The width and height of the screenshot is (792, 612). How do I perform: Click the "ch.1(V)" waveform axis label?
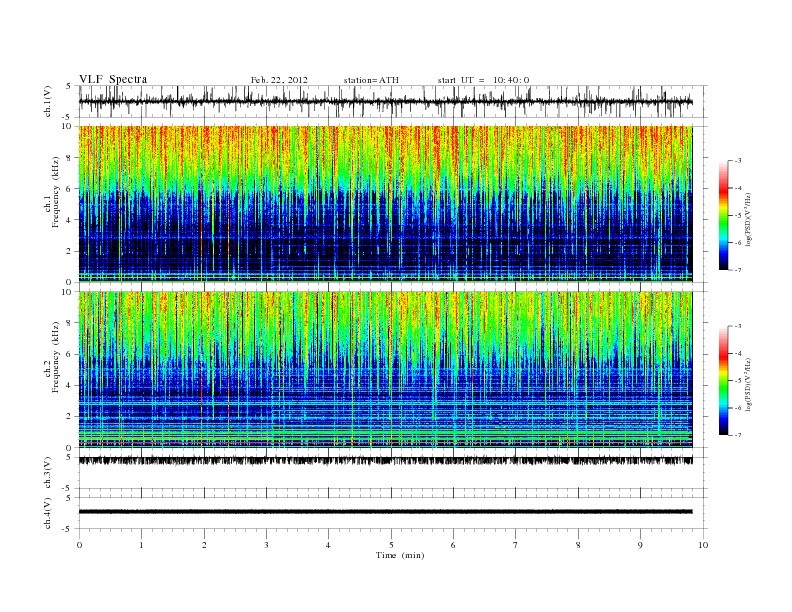48,101
